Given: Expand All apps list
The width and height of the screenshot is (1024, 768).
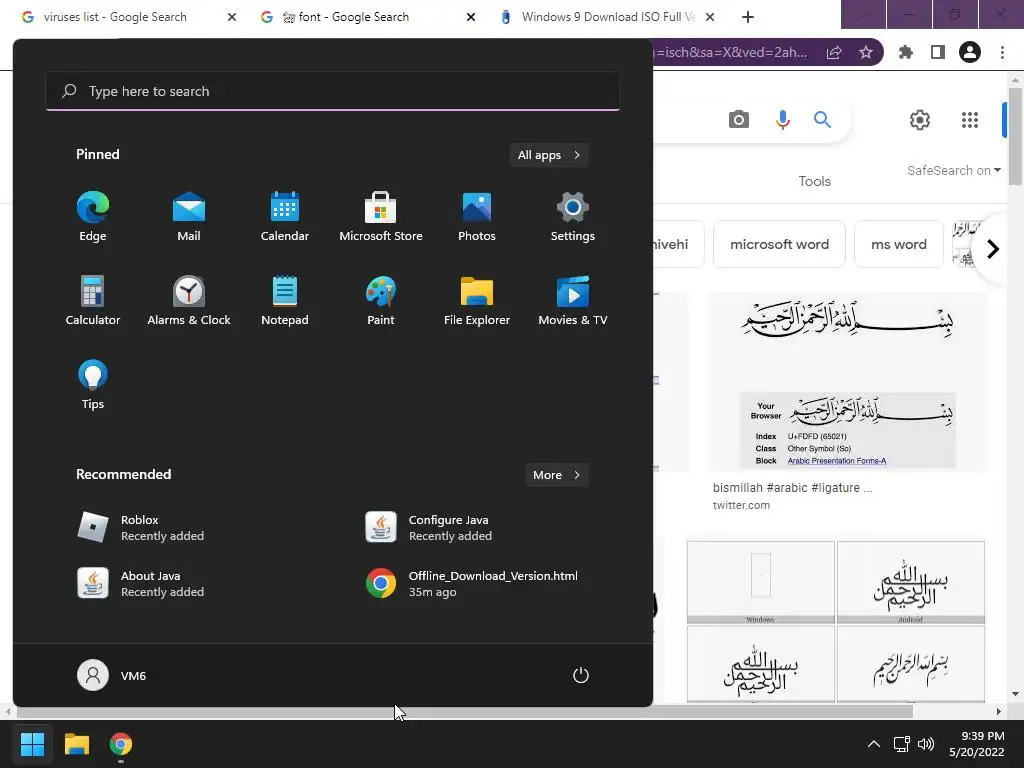Looking at the screenshot, I should coord(549,155).
